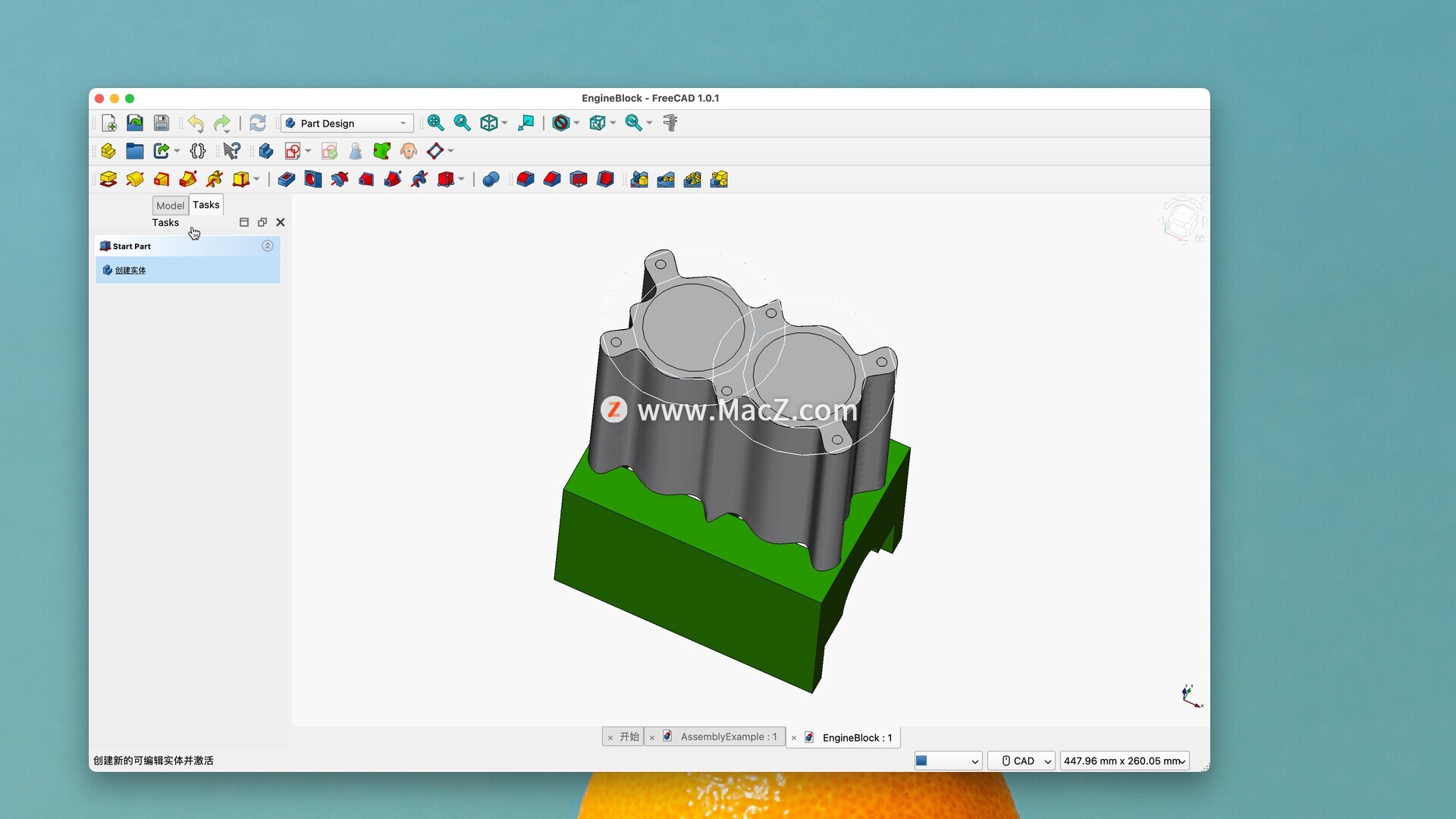Apply Boolean operation tool
The image size is (1456, 819).
pyautogui.click(x=491, y=179)
